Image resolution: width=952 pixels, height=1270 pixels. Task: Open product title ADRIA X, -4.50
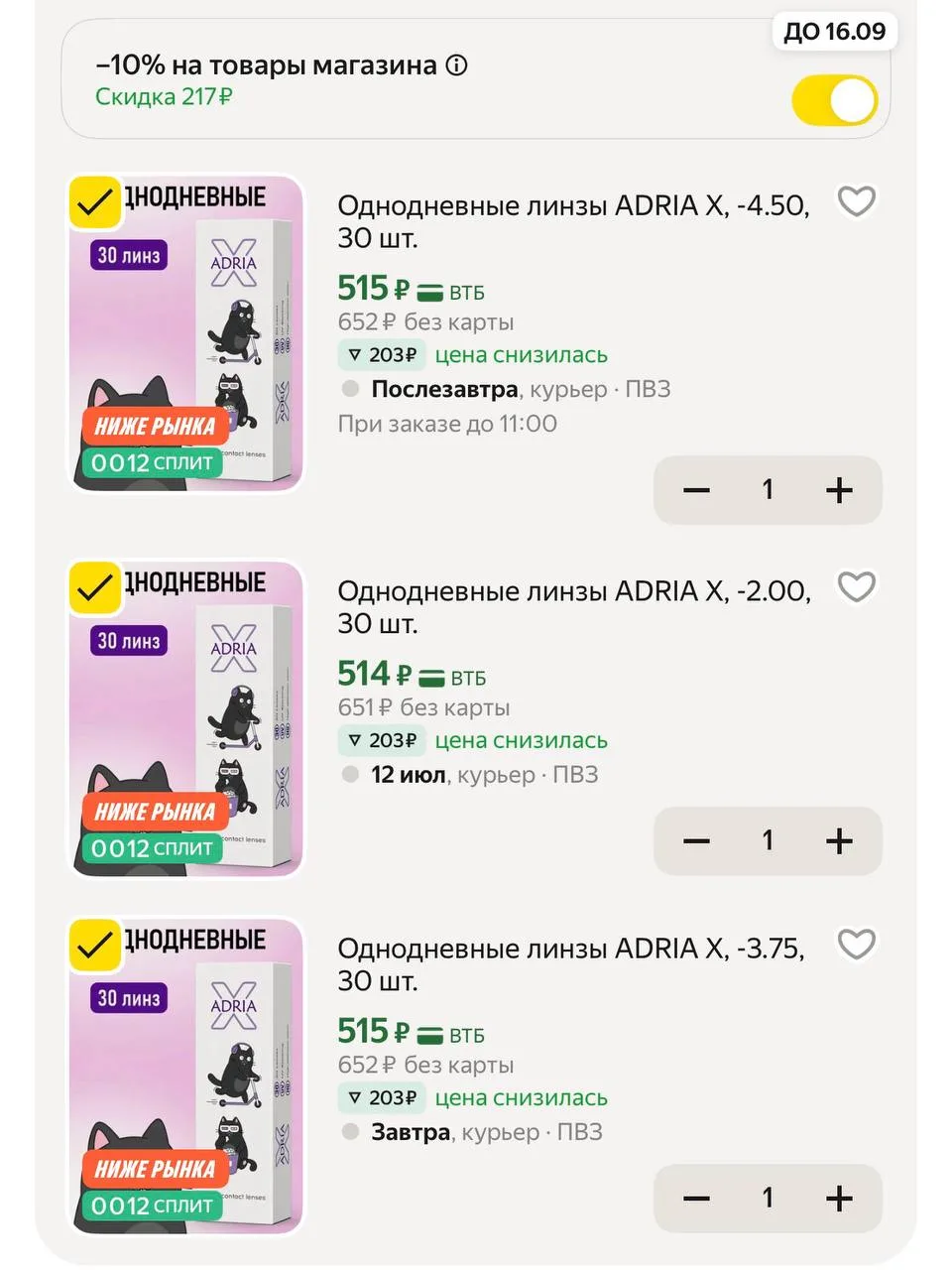[573, 221]
